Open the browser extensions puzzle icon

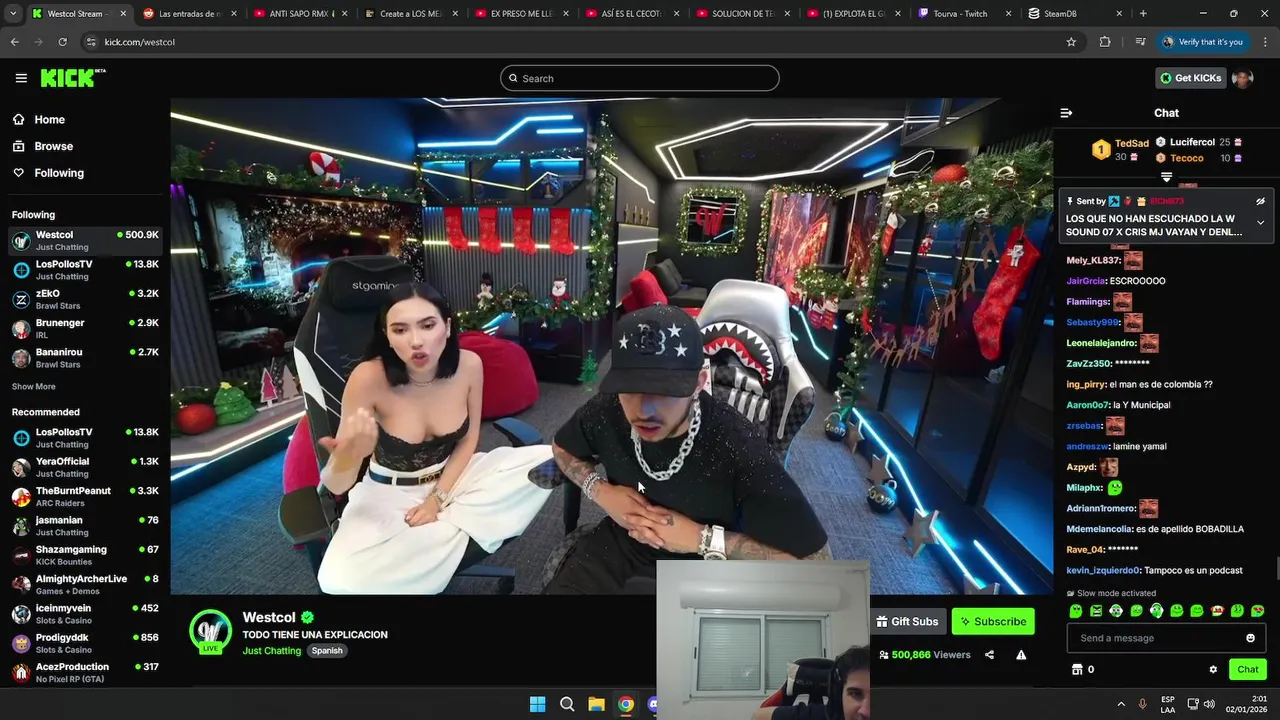point(1105,42)
